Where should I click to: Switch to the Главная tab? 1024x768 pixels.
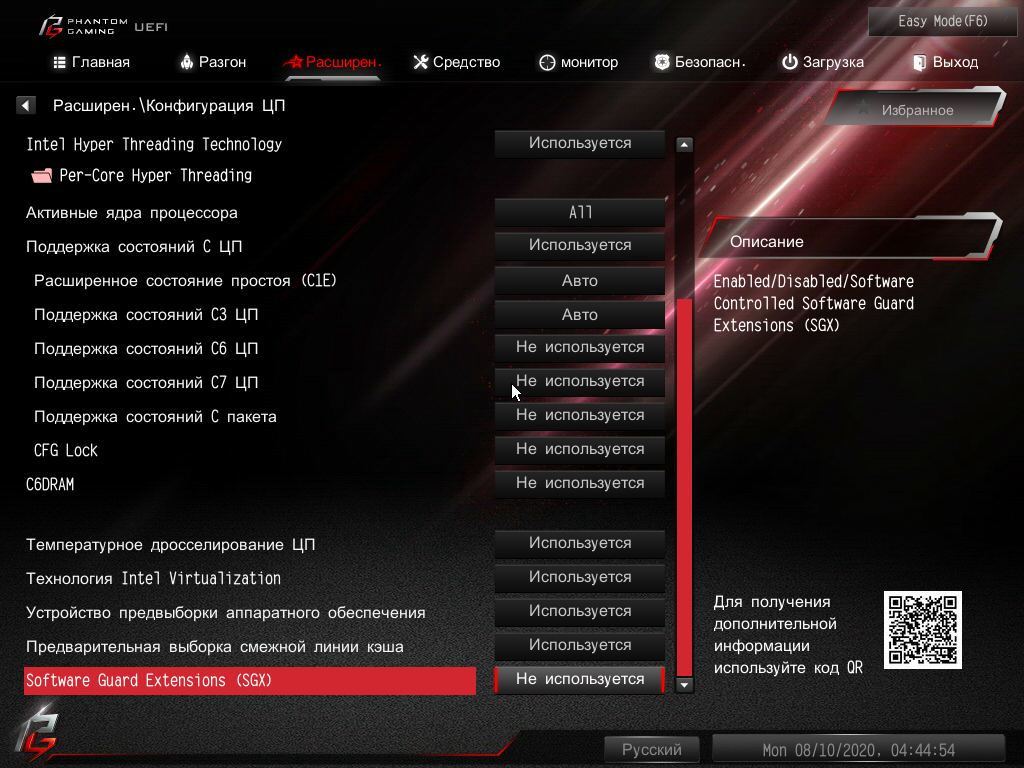(91, 62)
